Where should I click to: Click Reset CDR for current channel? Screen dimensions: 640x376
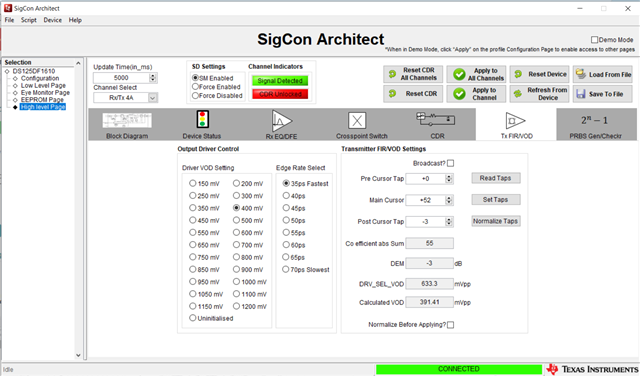coord(413,93)
